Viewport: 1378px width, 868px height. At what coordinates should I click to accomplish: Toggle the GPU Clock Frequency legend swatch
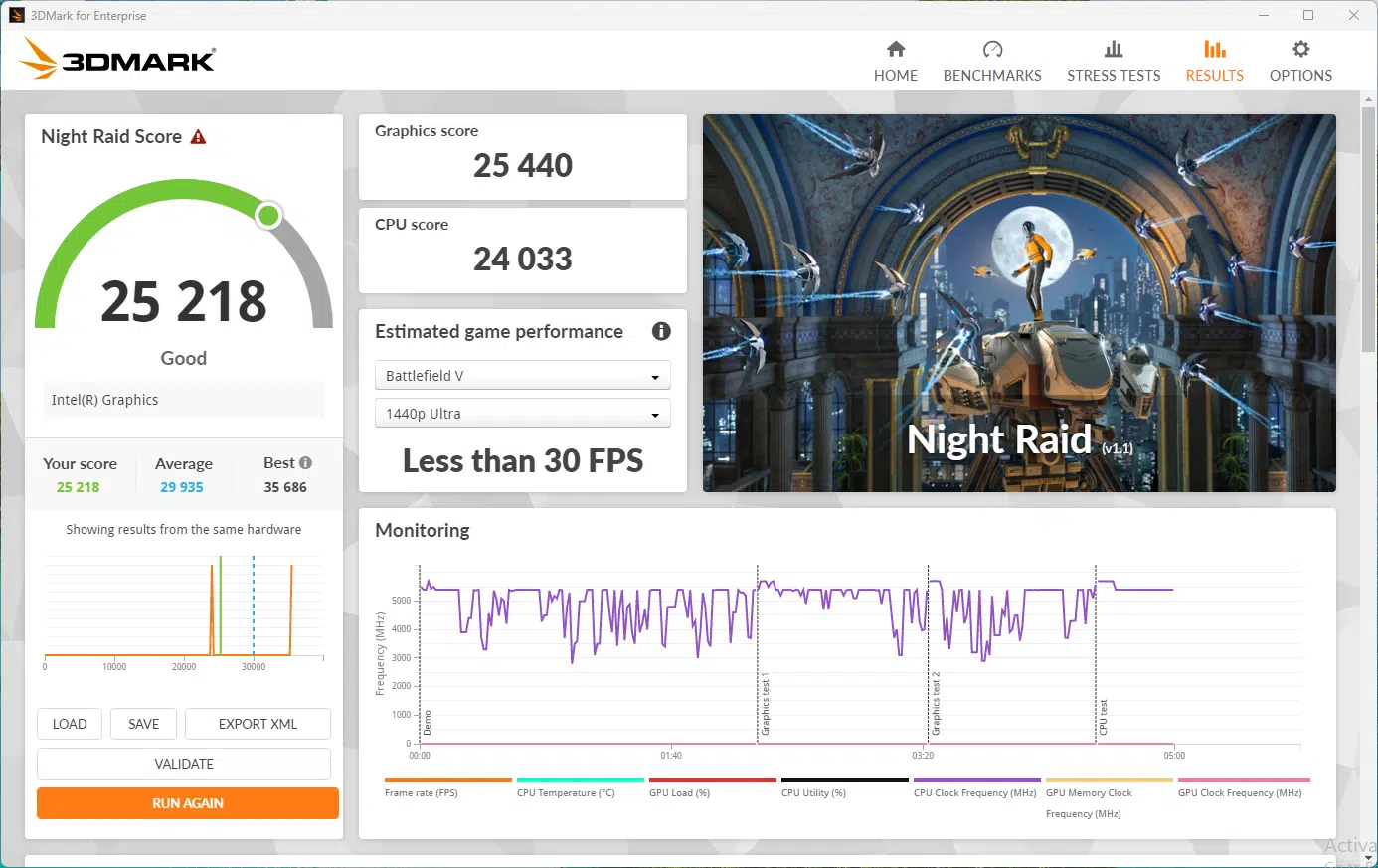coord(1243,780)
